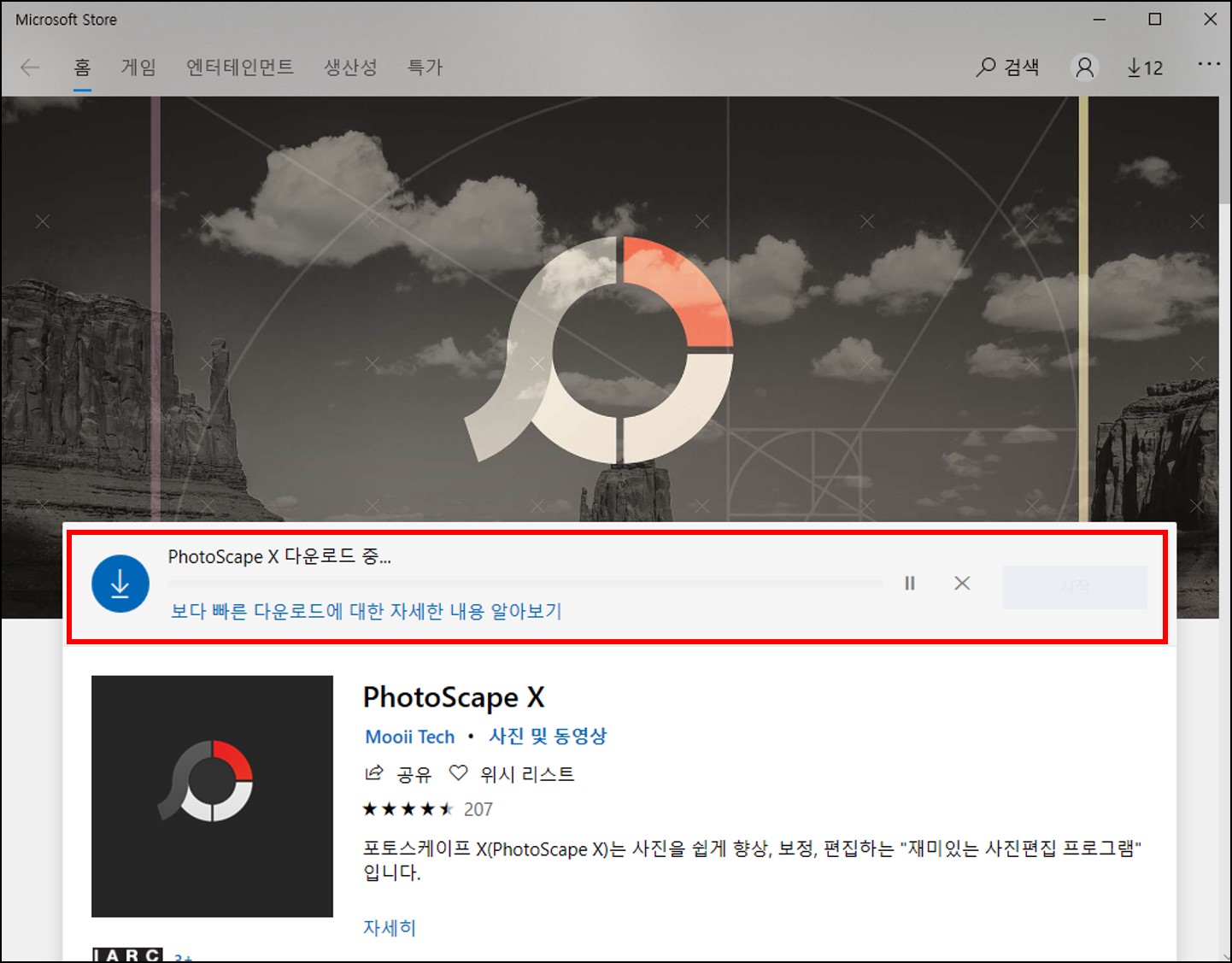
Task: Click the PhotoScape X app icon thumbnail
Action: (x=212, y=796)
